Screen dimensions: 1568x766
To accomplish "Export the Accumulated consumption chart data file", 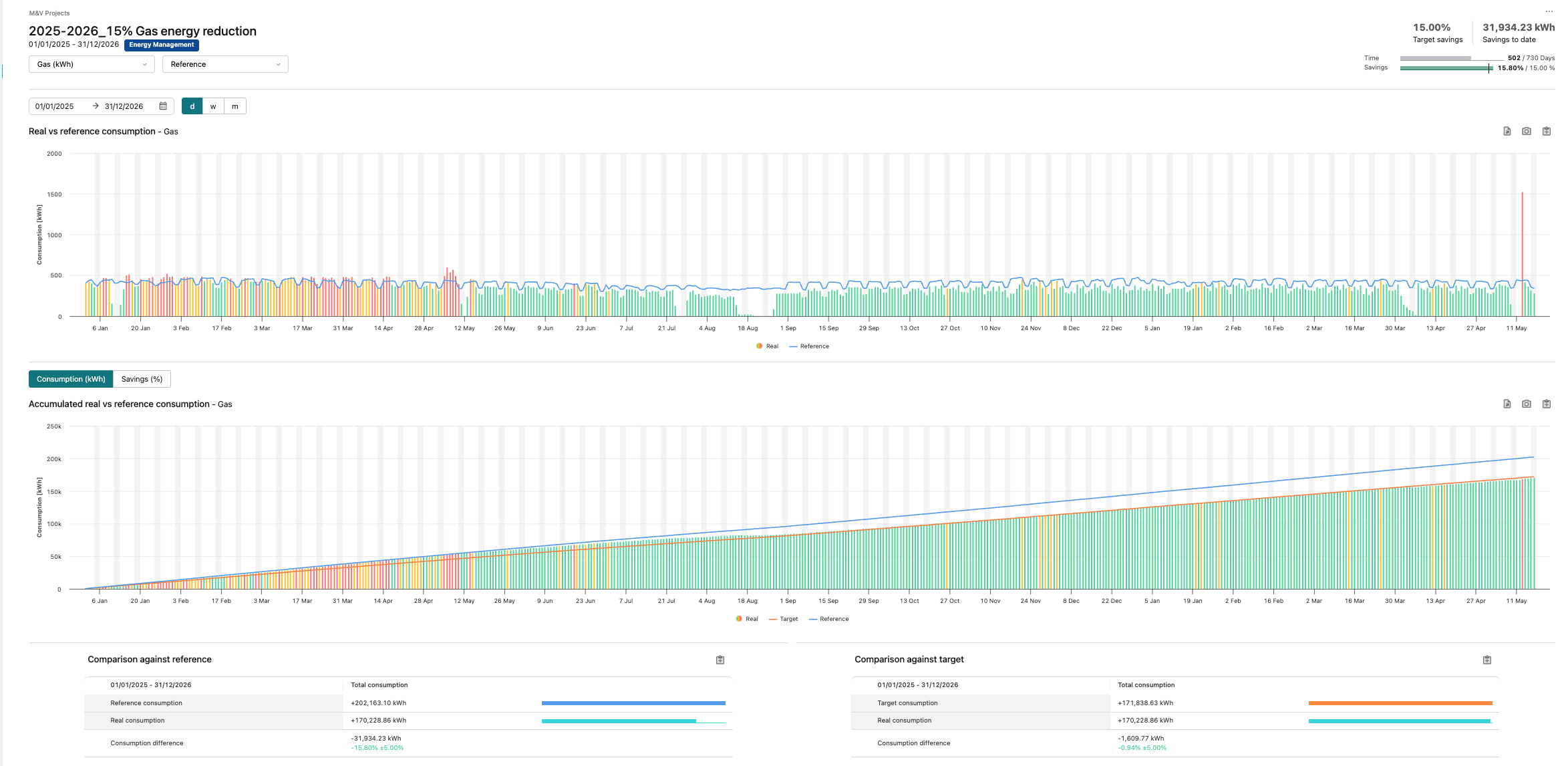I will (x=1507, y=404).
